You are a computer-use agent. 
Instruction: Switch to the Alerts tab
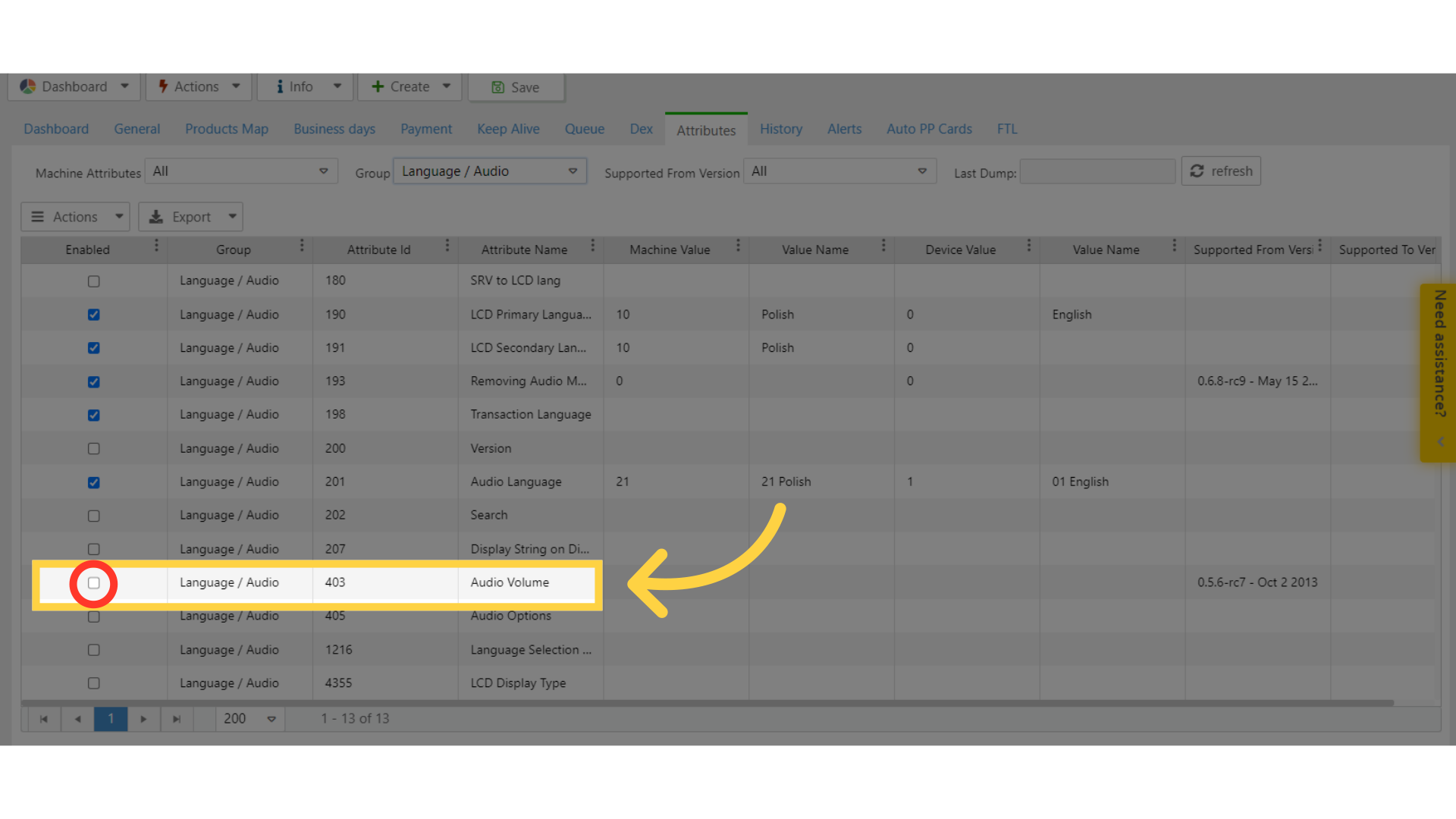tap(844, 129)
